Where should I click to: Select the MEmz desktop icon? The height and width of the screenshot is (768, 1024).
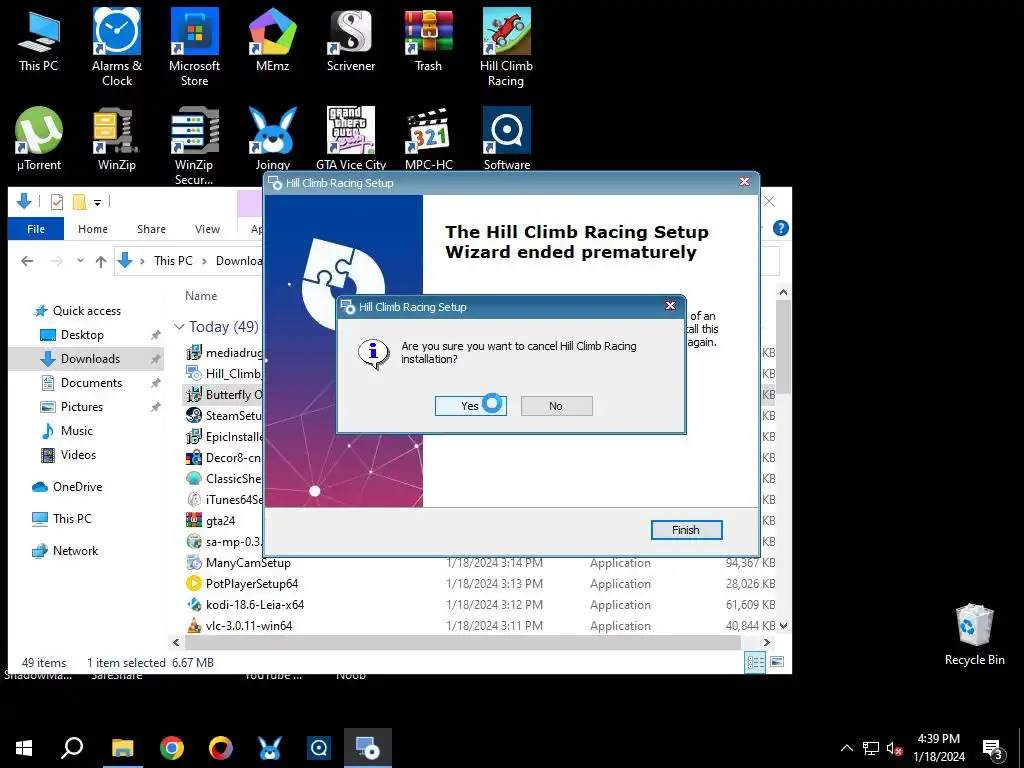(x=272, y=40)
